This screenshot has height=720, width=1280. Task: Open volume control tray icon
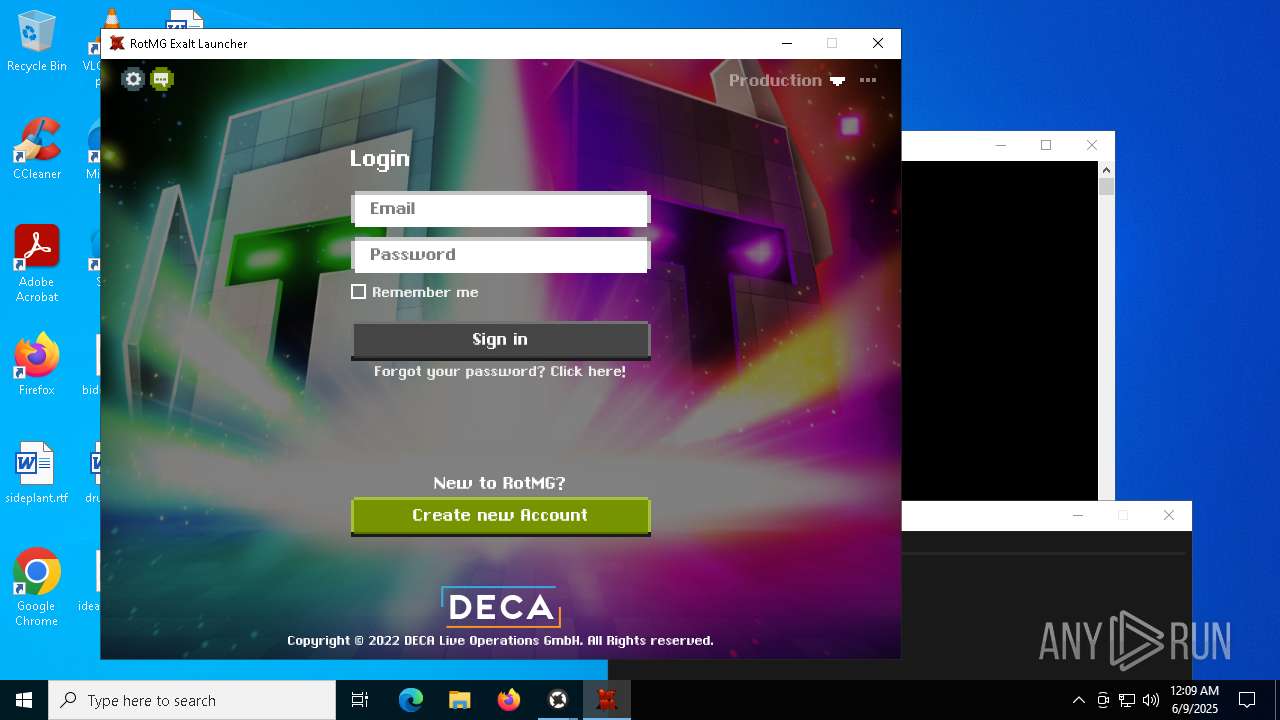click(1151, 700)
